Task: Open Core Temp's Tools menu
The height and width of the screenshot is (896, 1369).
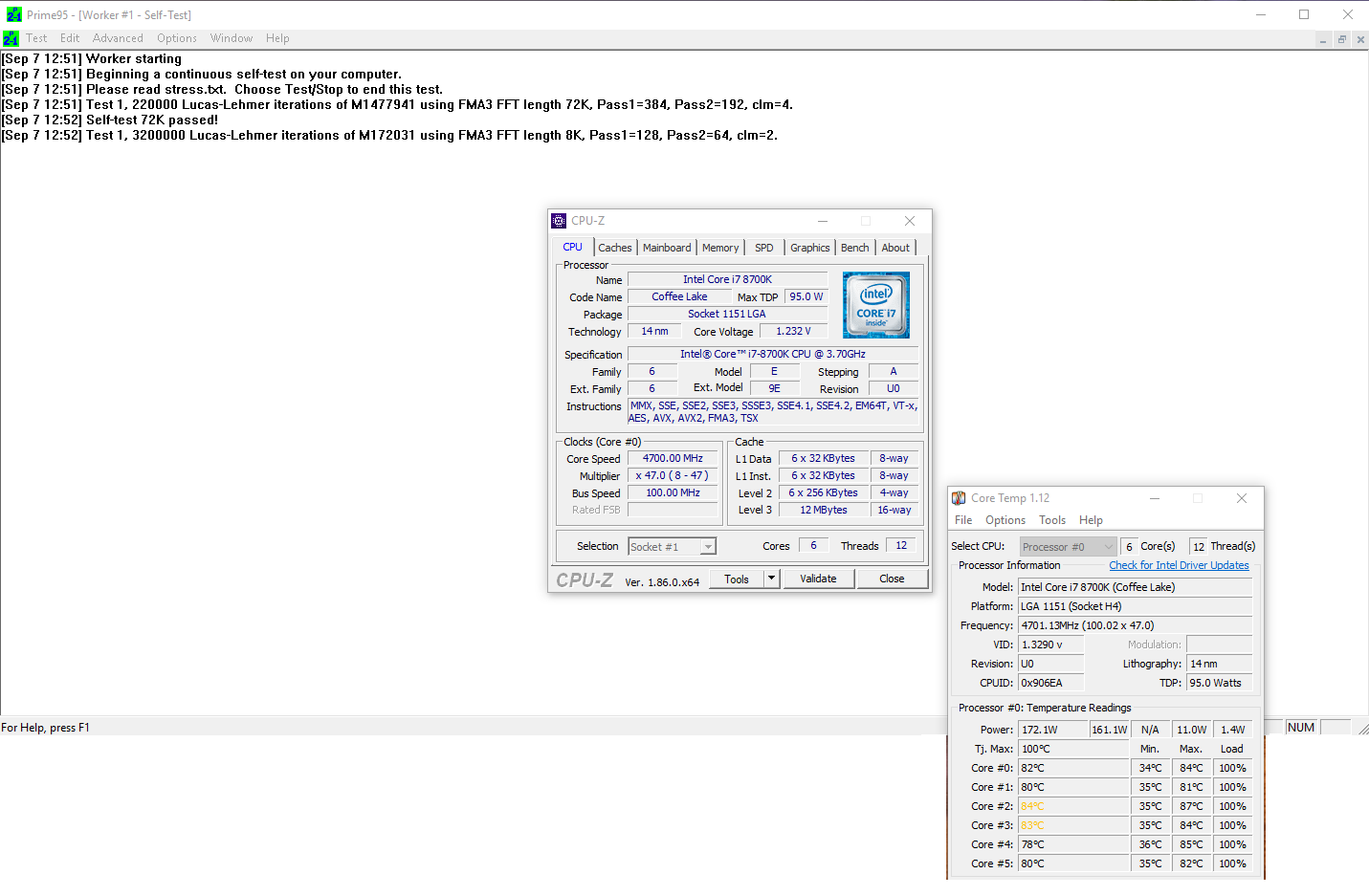Action: (x=1052, y=520)
